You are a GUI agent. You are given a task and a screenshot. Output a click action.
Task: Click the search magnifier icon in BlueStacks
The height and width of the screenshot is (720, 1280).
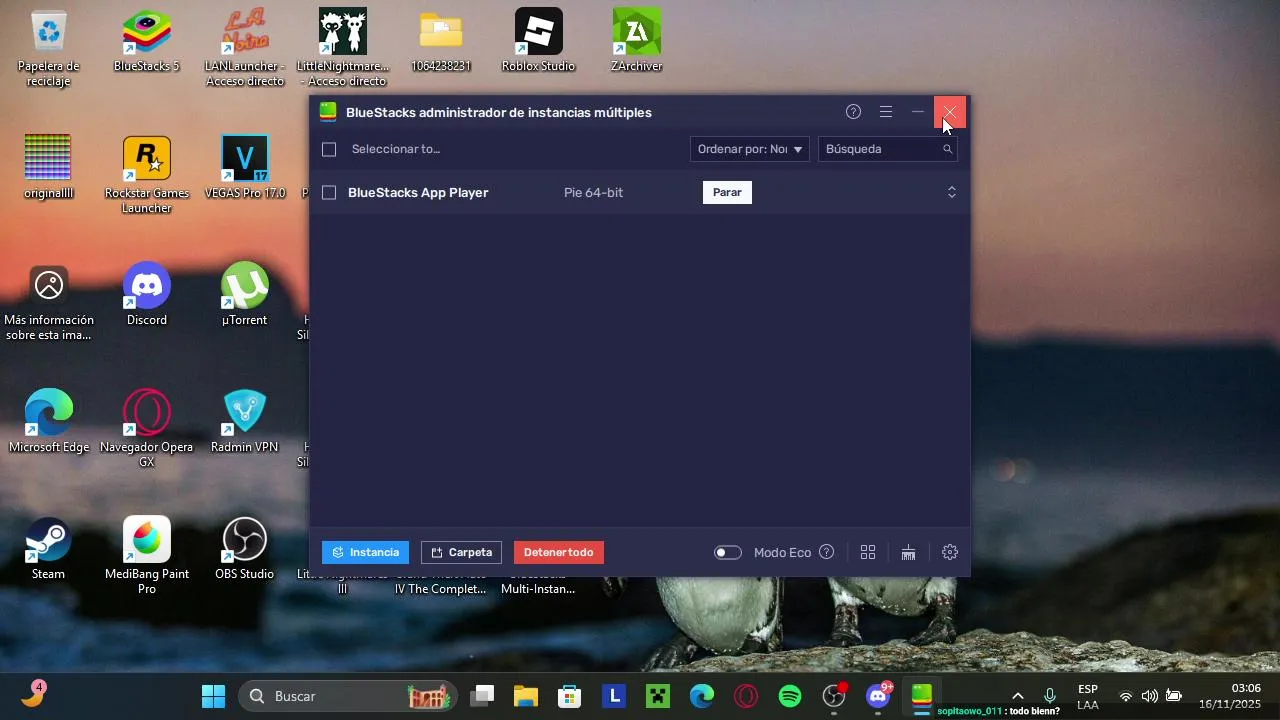tap(947, 149)
